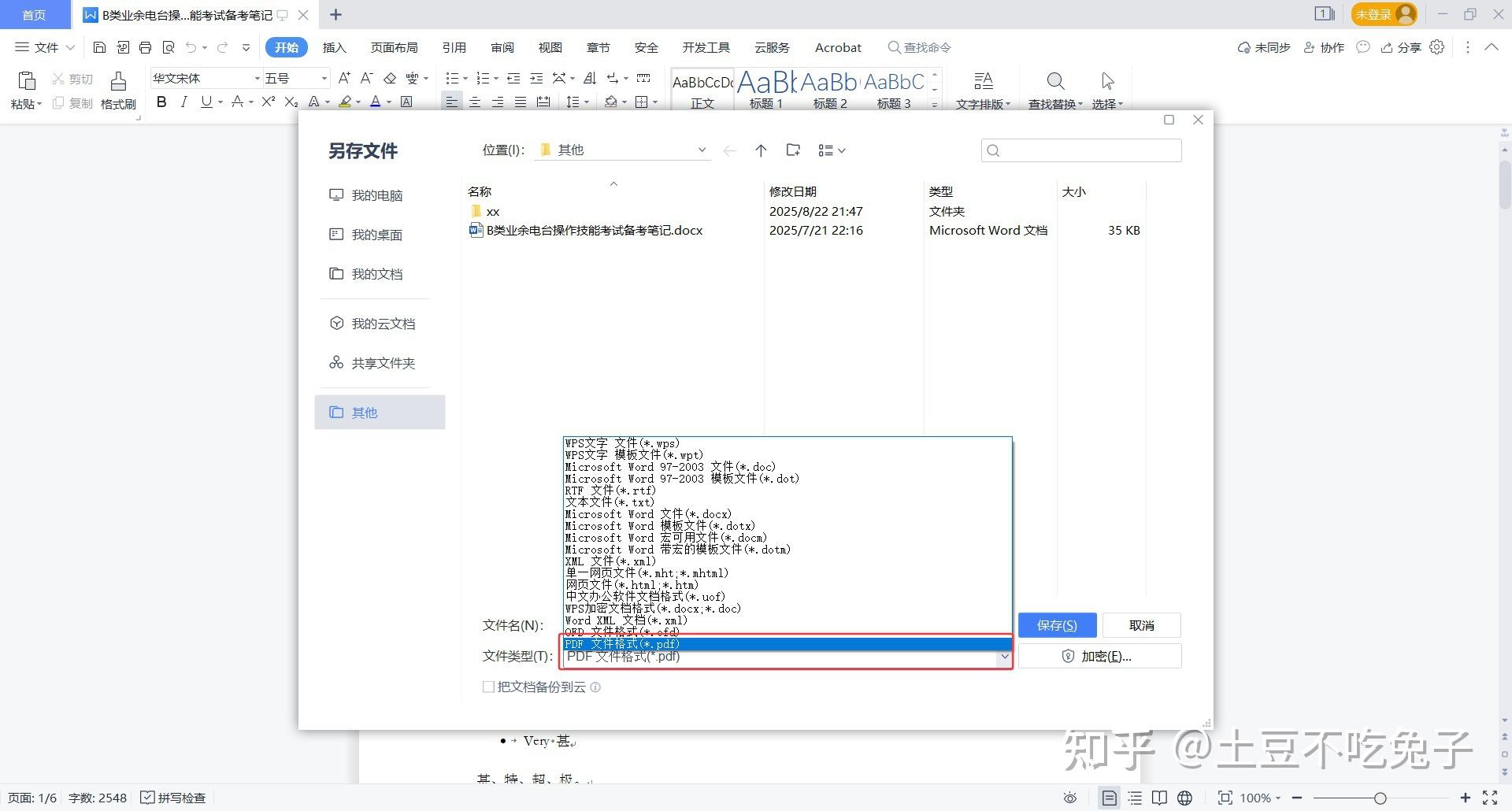
Task: Select the docx file in list
Action: pyautogui.click(x=586, y=231)
